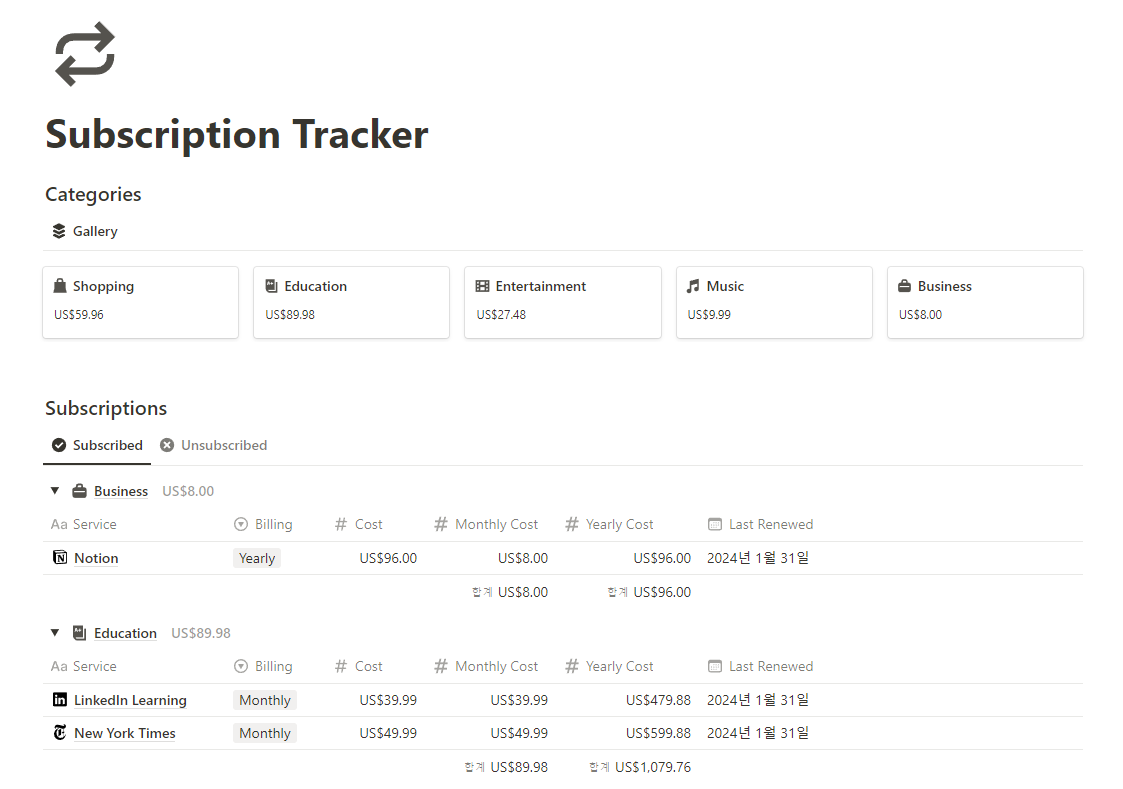Switch to the Unsubscribed tab
The width and height of the screenshot is (1123, 789).
(213, 445)
